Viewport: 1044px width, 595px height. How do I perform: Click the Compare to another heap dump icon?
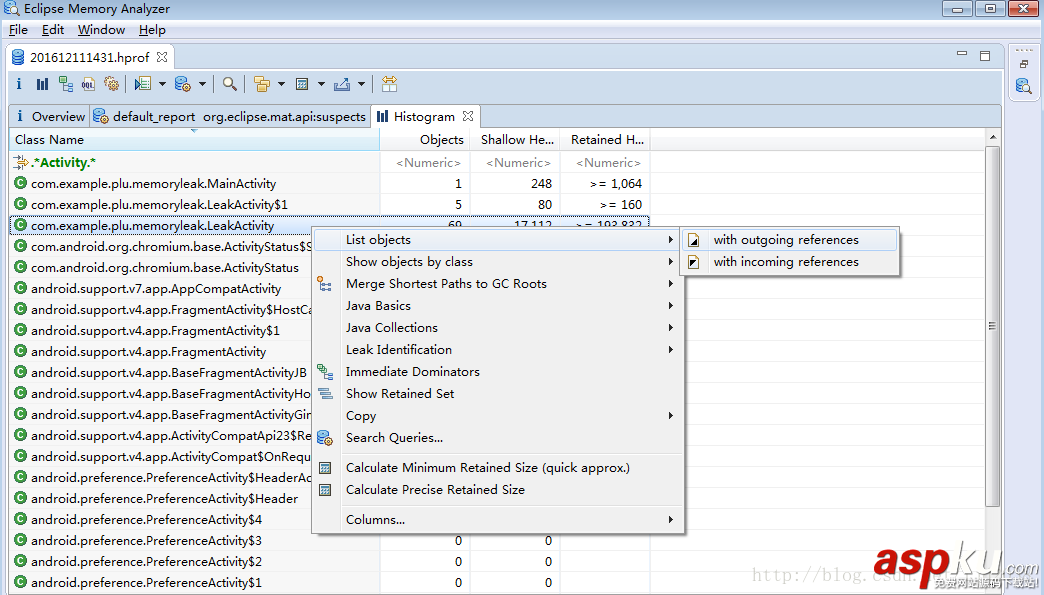[x=389, y=84]
